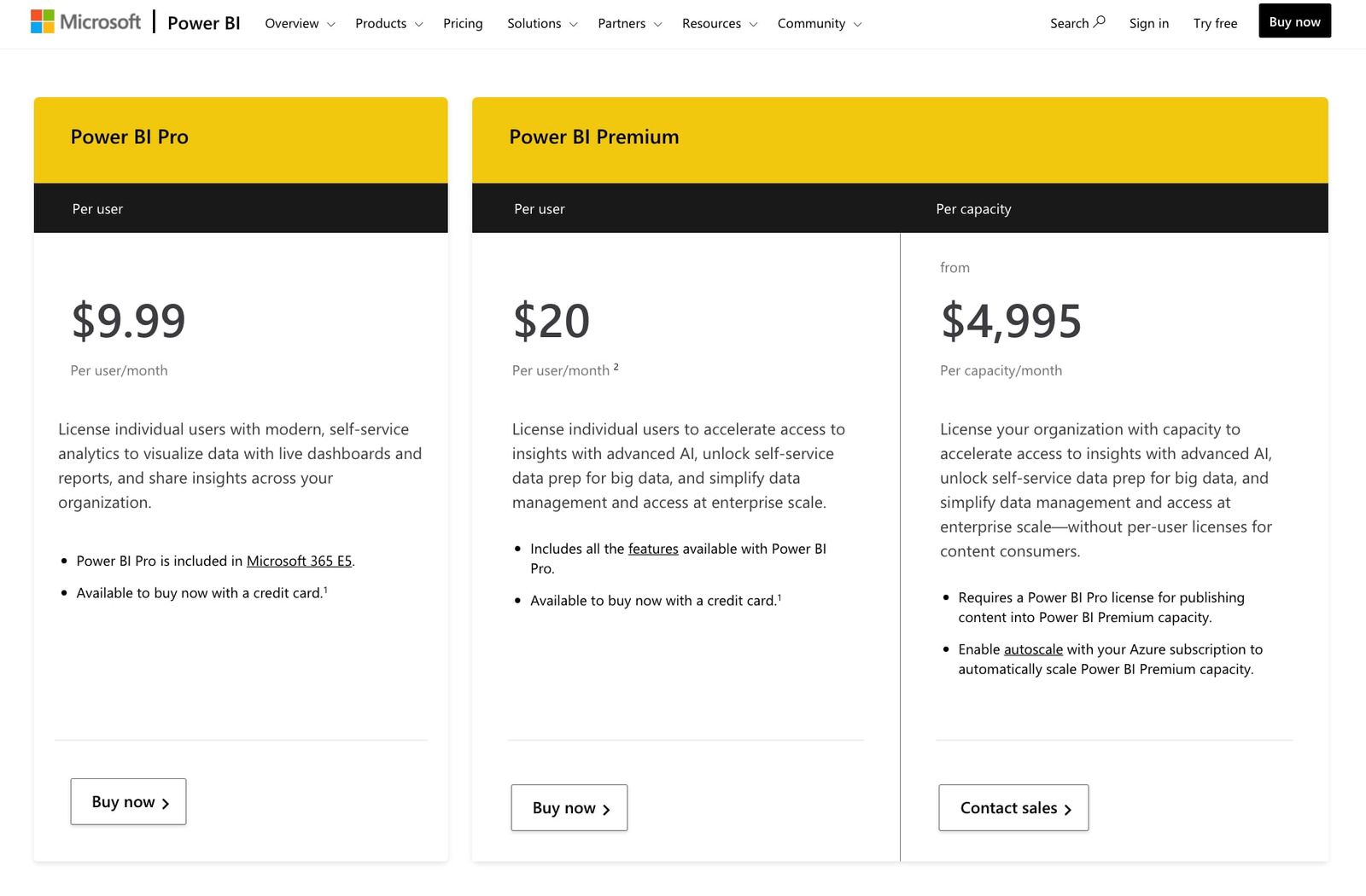Open the Overview menu

290,23
